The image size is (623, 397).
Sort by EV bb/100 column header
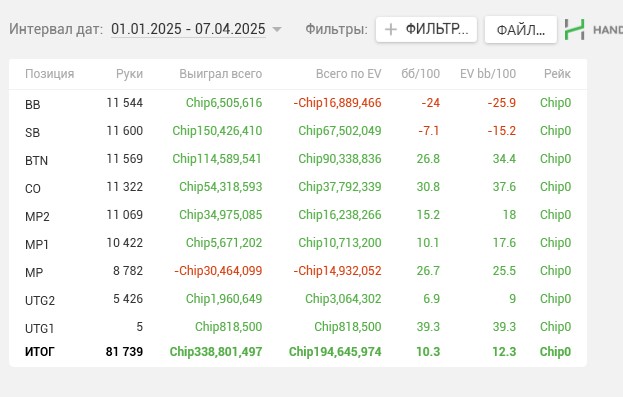488,74
